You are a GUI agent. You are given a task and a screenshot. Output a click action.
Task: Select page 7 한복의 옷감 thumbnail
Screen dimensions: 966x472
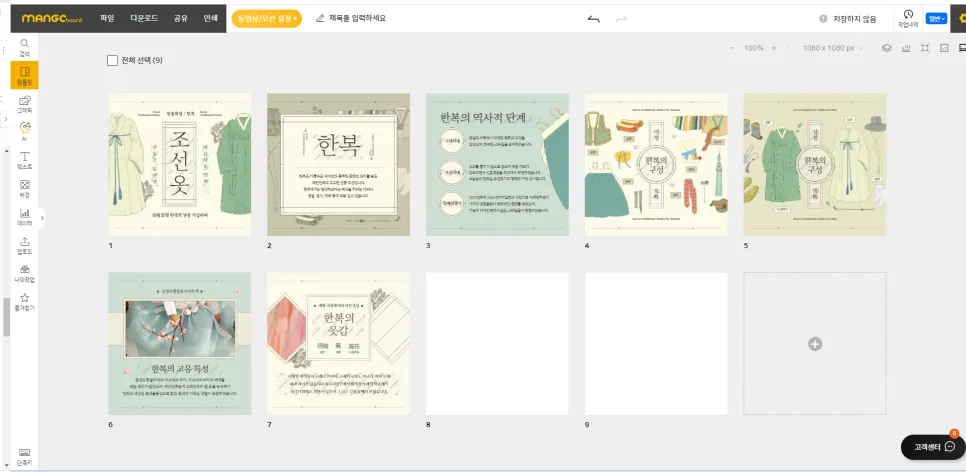coord(338,344)
